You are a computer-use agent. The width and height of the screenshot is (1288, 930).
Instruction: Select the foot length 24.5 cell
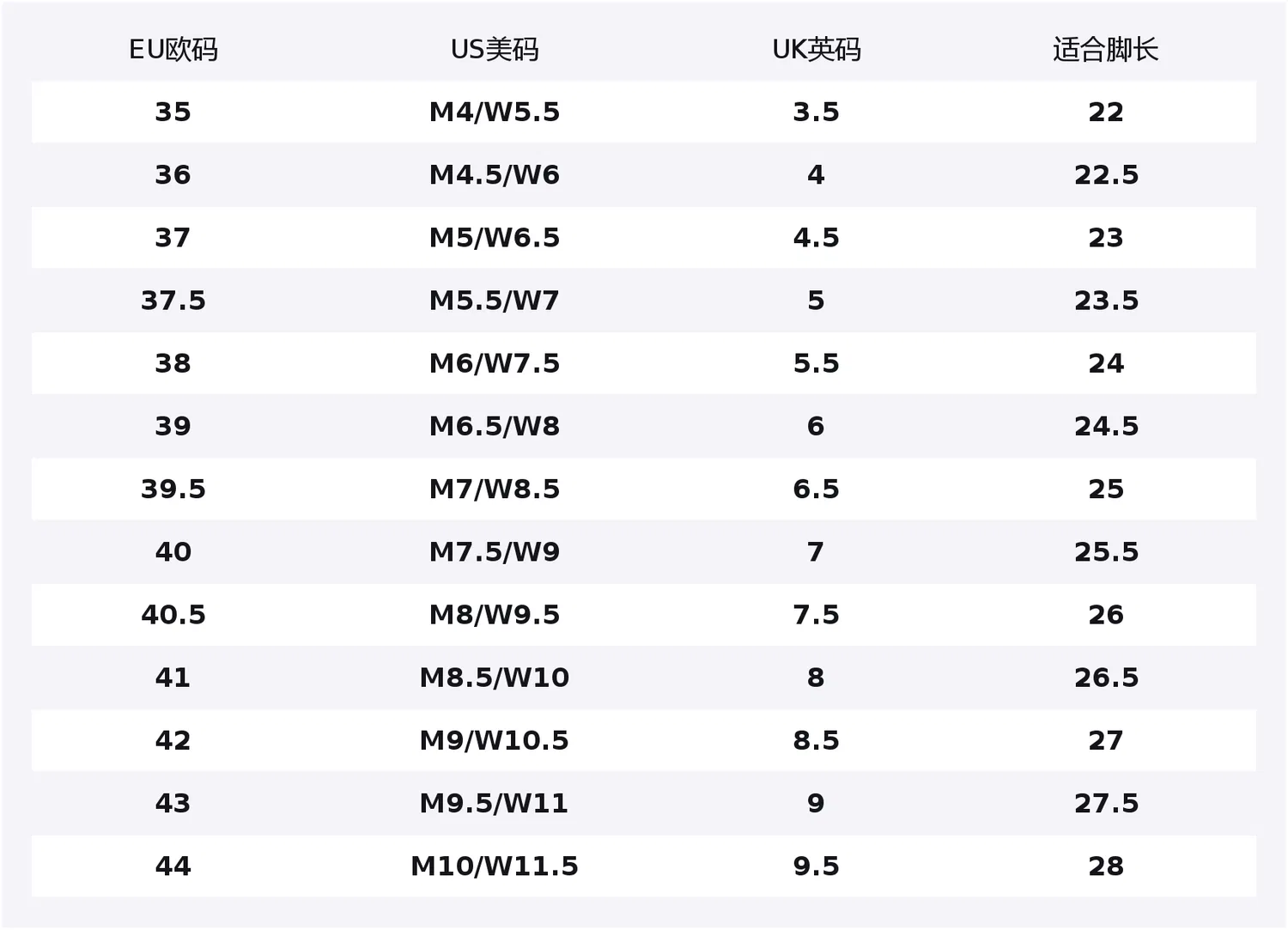tap(1106, 426)
